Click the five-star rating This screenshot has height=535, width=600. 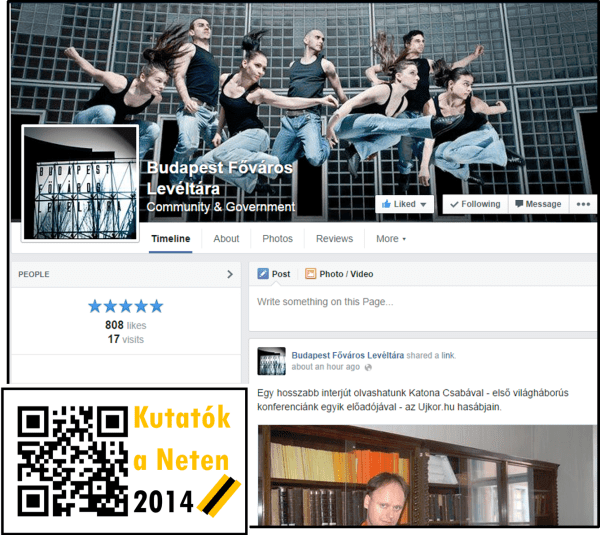click(125, 306)
